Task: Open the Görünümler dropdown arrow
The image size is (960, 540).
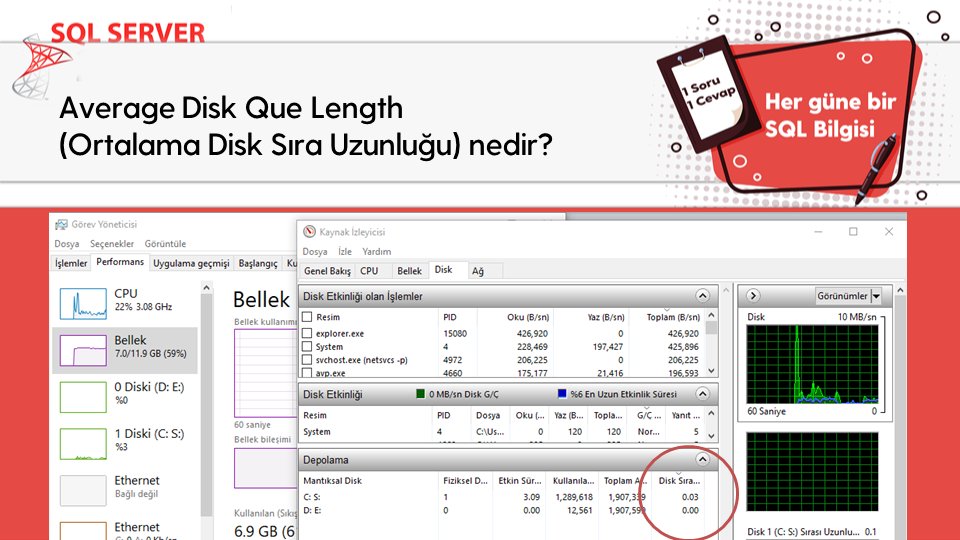Action: (x=876, y=296)
